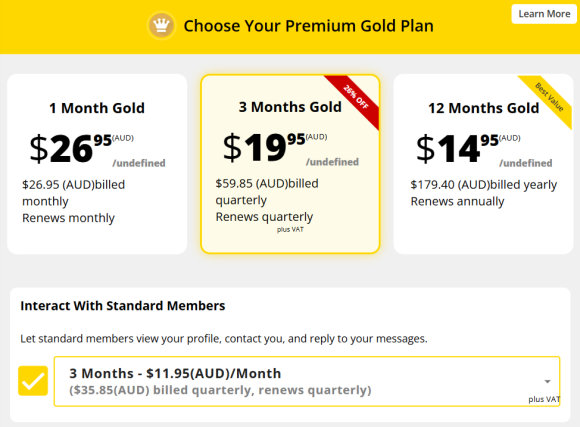
Task: Click the $179.40 billed yearly text
Action: pos(483,184)
